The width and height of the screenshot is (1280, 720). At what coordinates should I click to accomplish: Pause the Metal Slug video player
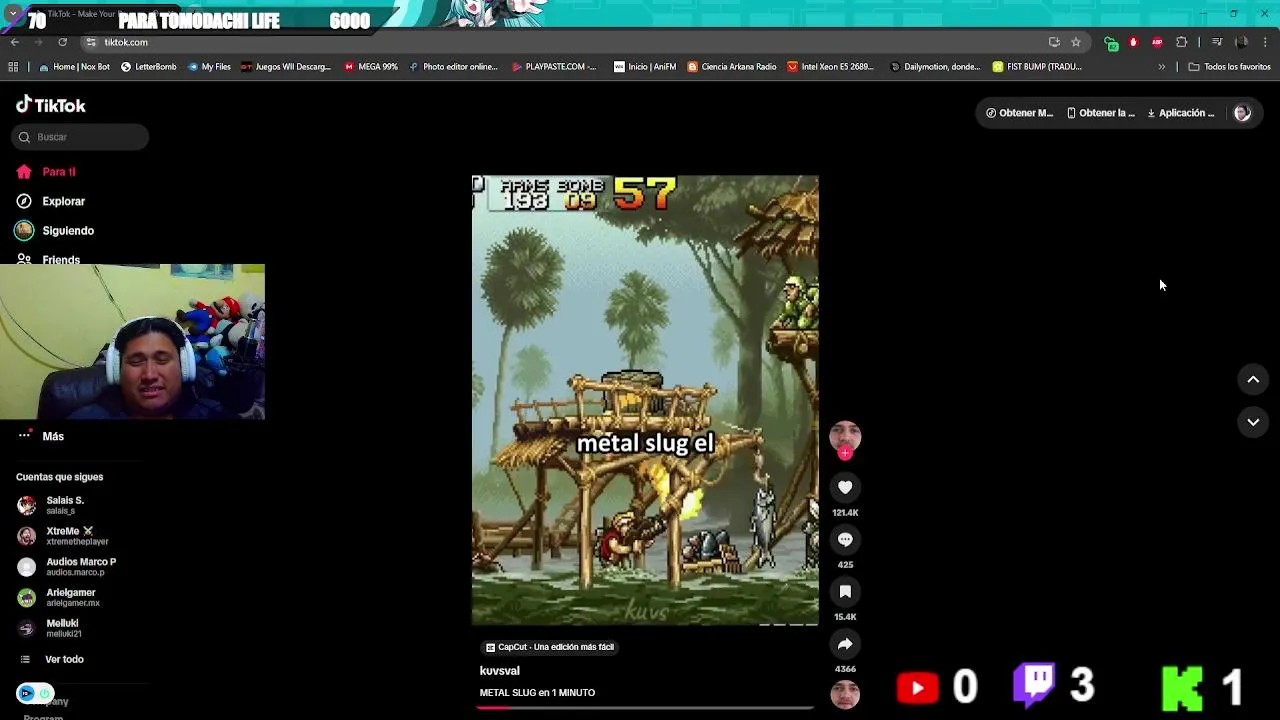[x=645, y=400]
